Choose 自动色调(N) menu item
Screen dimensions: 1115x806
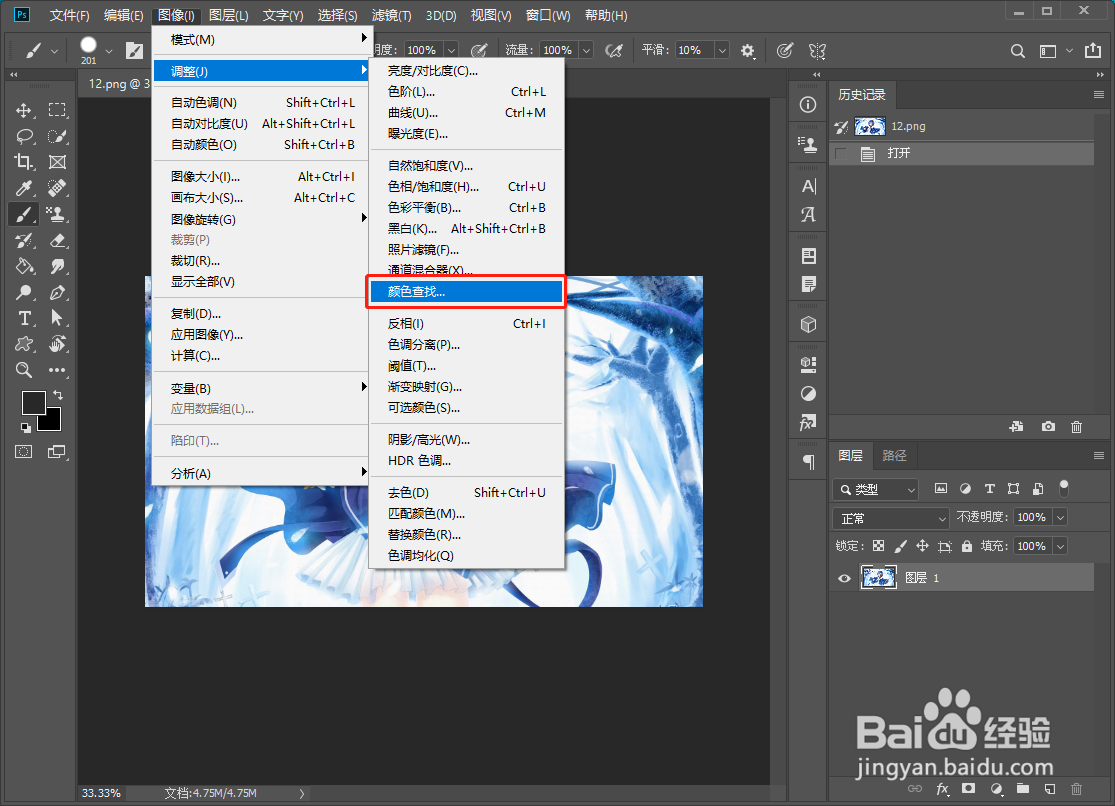tap(260, 102)
